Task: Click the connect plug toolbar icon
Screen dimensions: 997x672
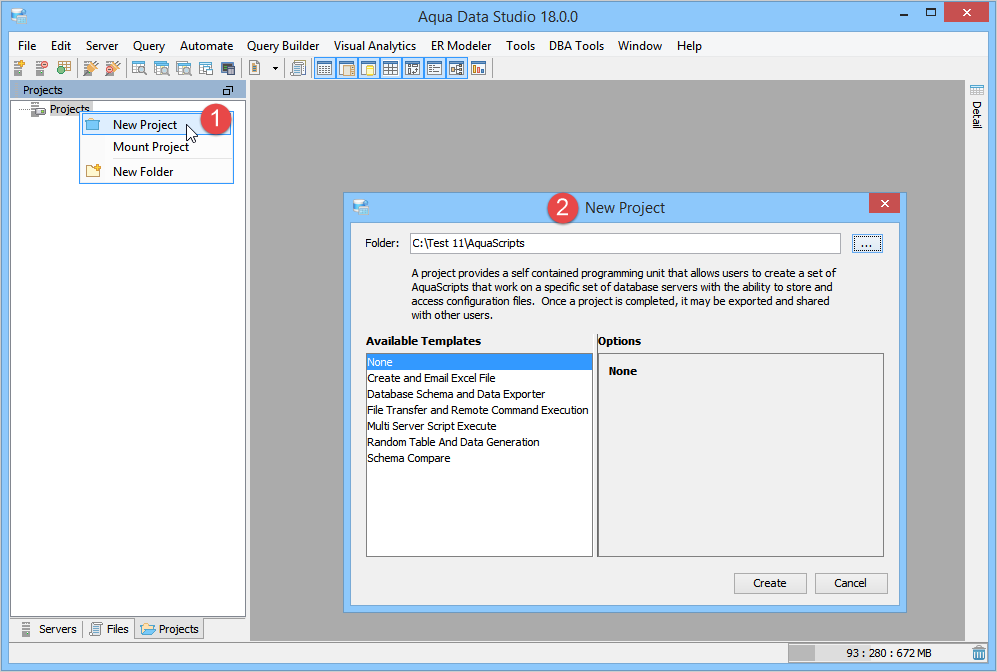Action: [91, 68]
